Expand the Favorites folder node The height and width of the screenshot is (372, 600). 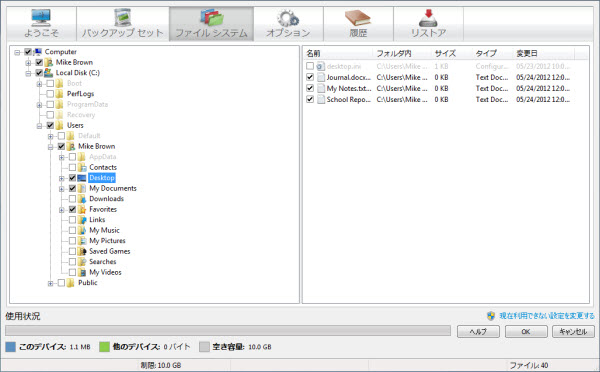[62, 210]
